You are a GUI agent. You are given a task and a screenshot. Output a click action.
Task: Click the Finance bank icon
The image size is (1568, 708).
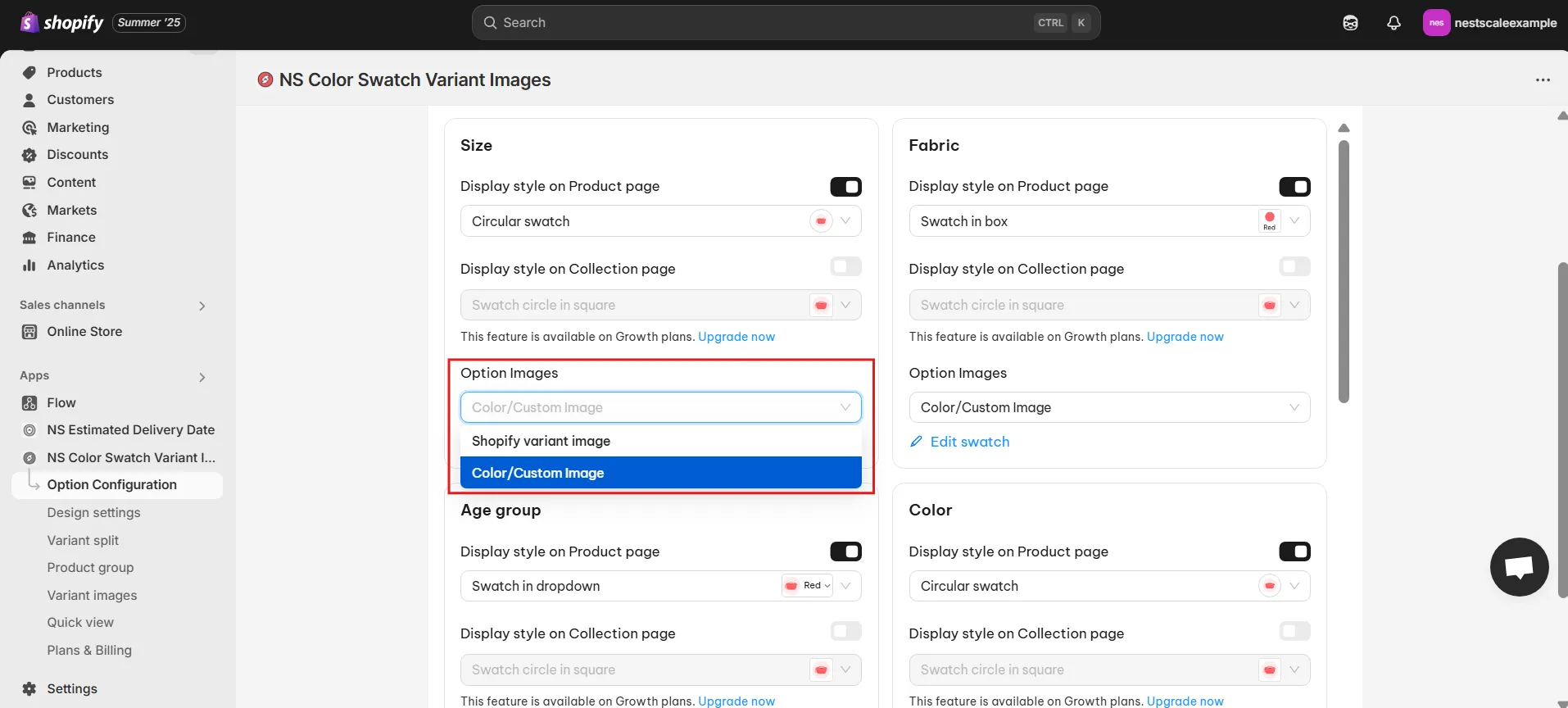29,238
